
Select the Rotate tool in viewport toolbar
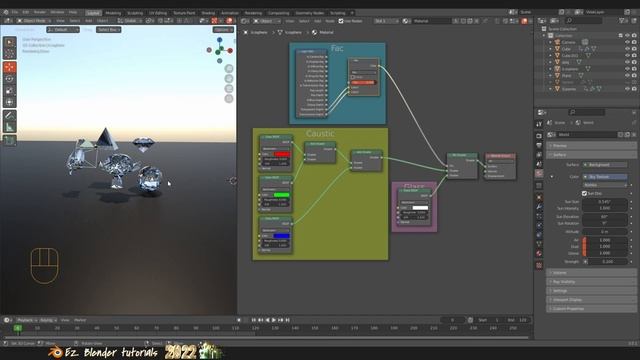pyautogui.click(x=10, y=79)
